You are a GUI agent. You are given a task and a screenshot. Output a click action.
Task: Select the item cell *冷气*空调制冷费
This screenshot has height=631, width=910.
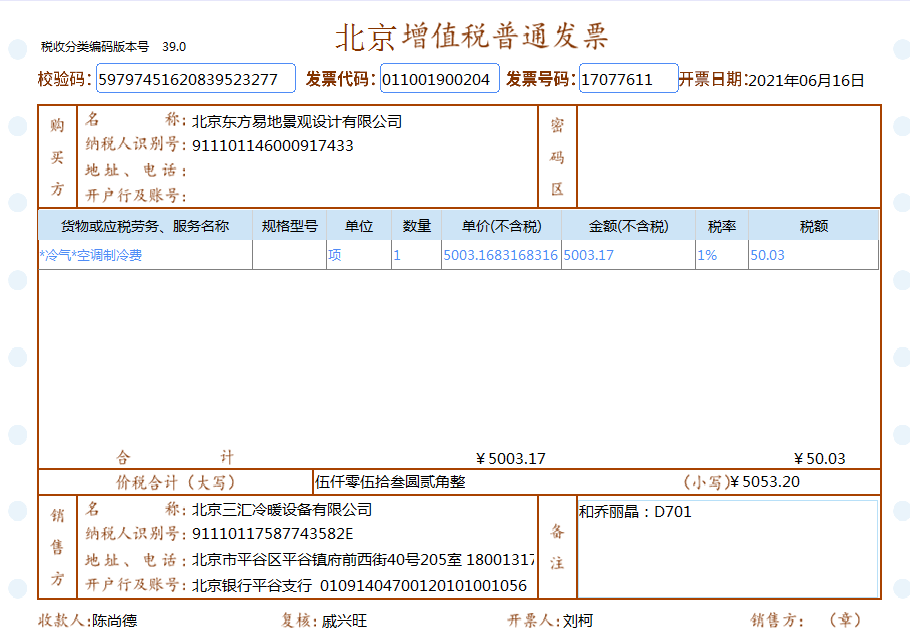coord(146,255)
